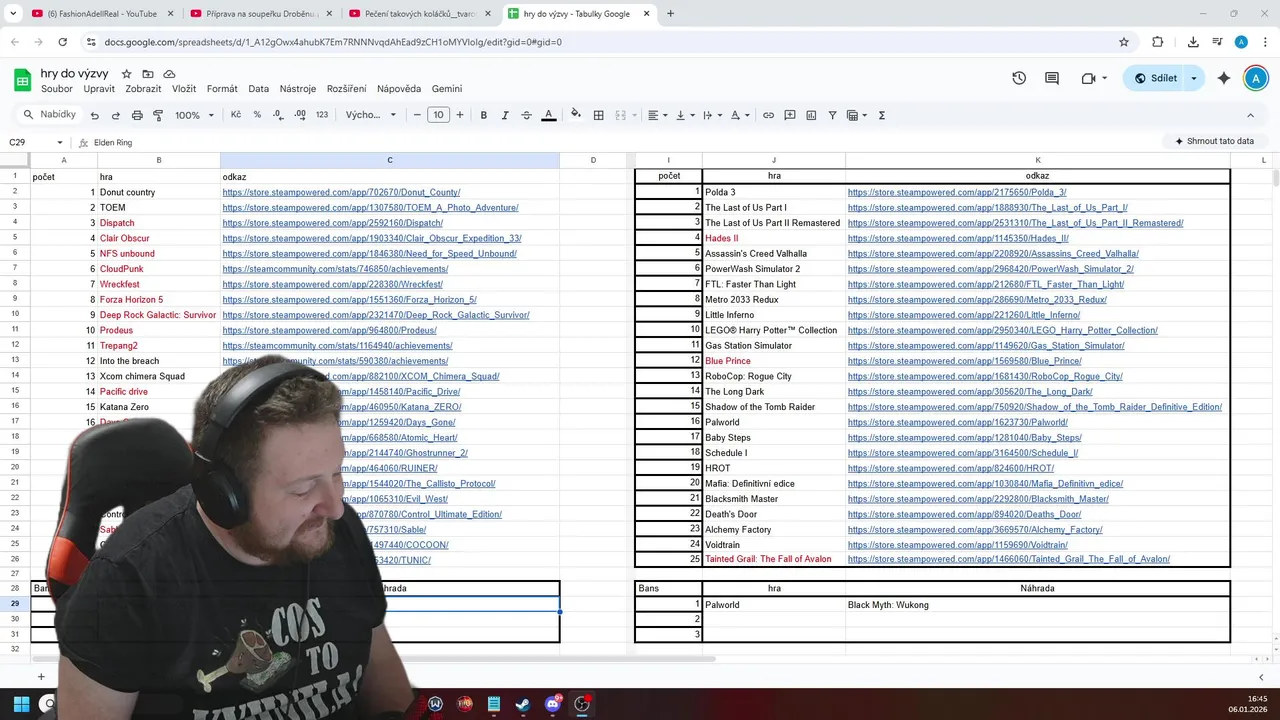This screenshot has height=720, width=1280.
Task: Activate the paint format roller tool
Action: coord(158,115)
